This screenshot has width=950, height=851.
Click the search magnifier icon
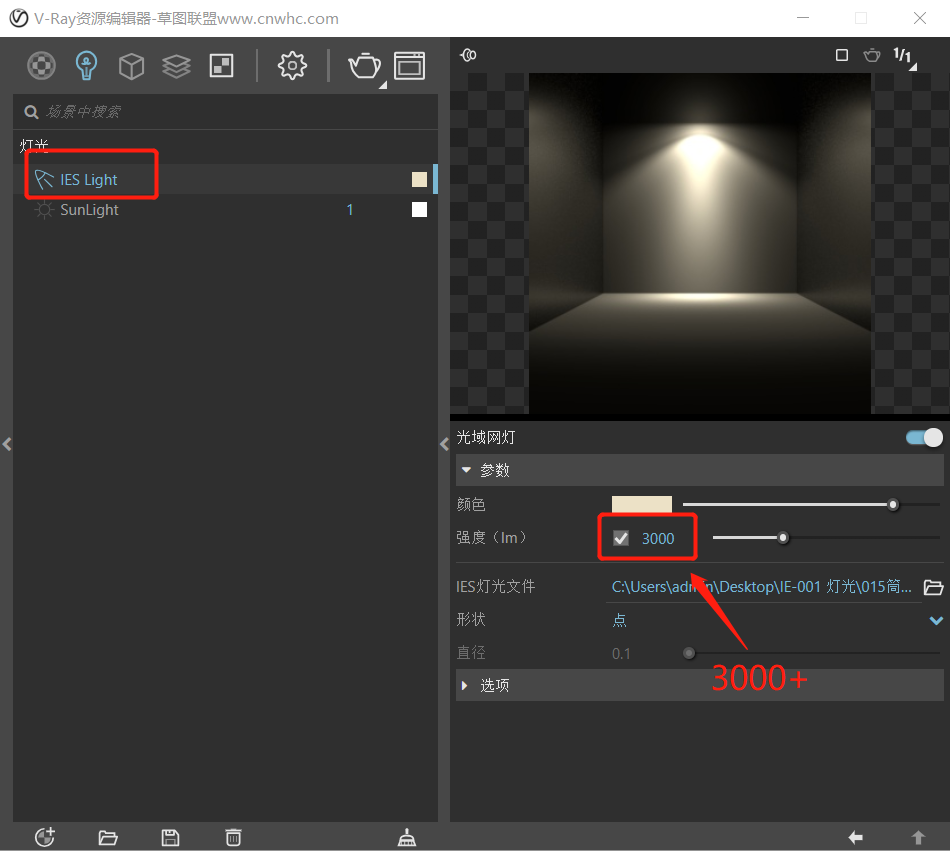pyautogui.click(x=31, y=112)
